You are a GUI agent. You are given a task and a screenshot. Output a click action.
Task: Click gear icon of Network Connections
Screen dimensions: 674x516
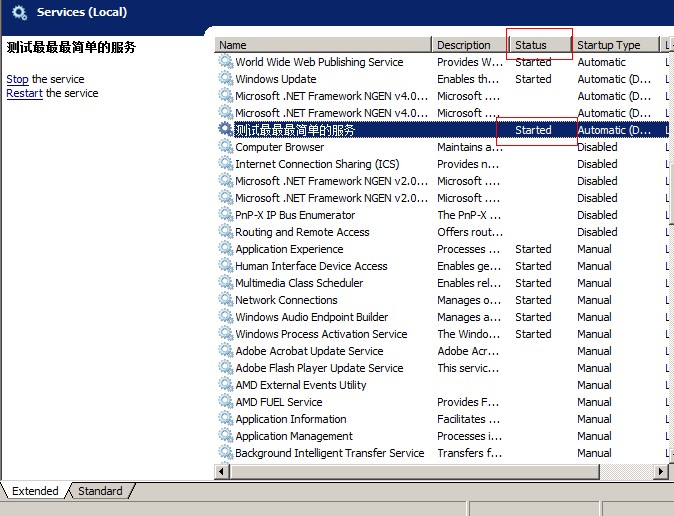click(226, 299)
